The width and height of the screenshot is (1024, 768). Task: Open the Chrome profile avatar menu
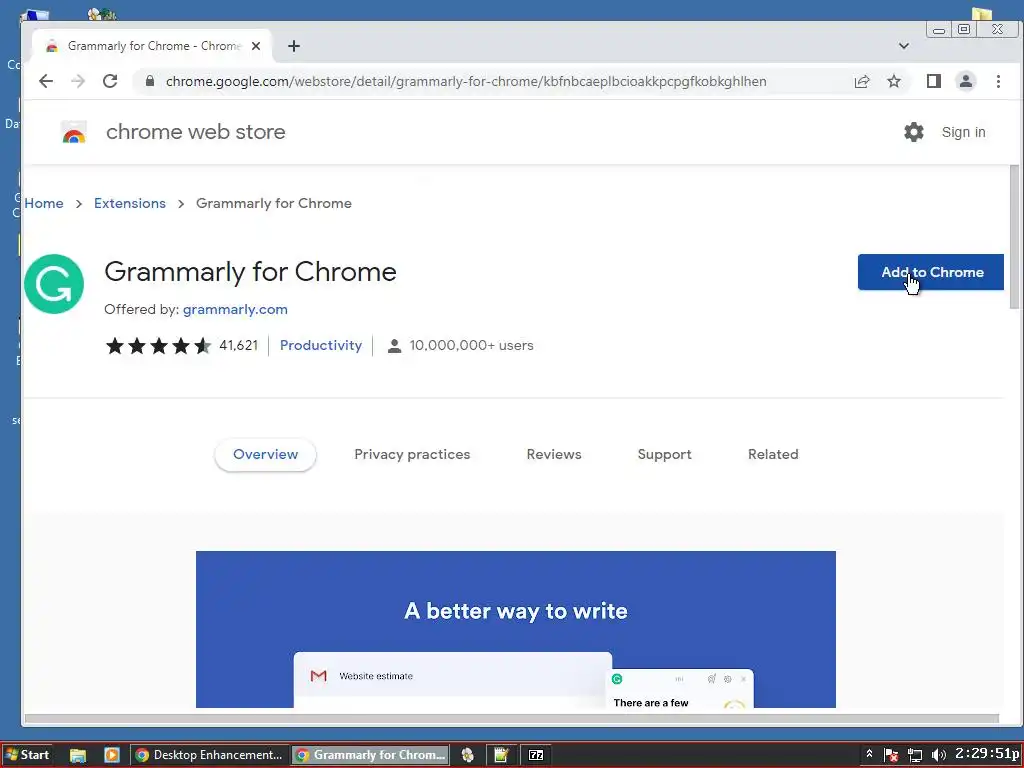(x=966, y=81)
